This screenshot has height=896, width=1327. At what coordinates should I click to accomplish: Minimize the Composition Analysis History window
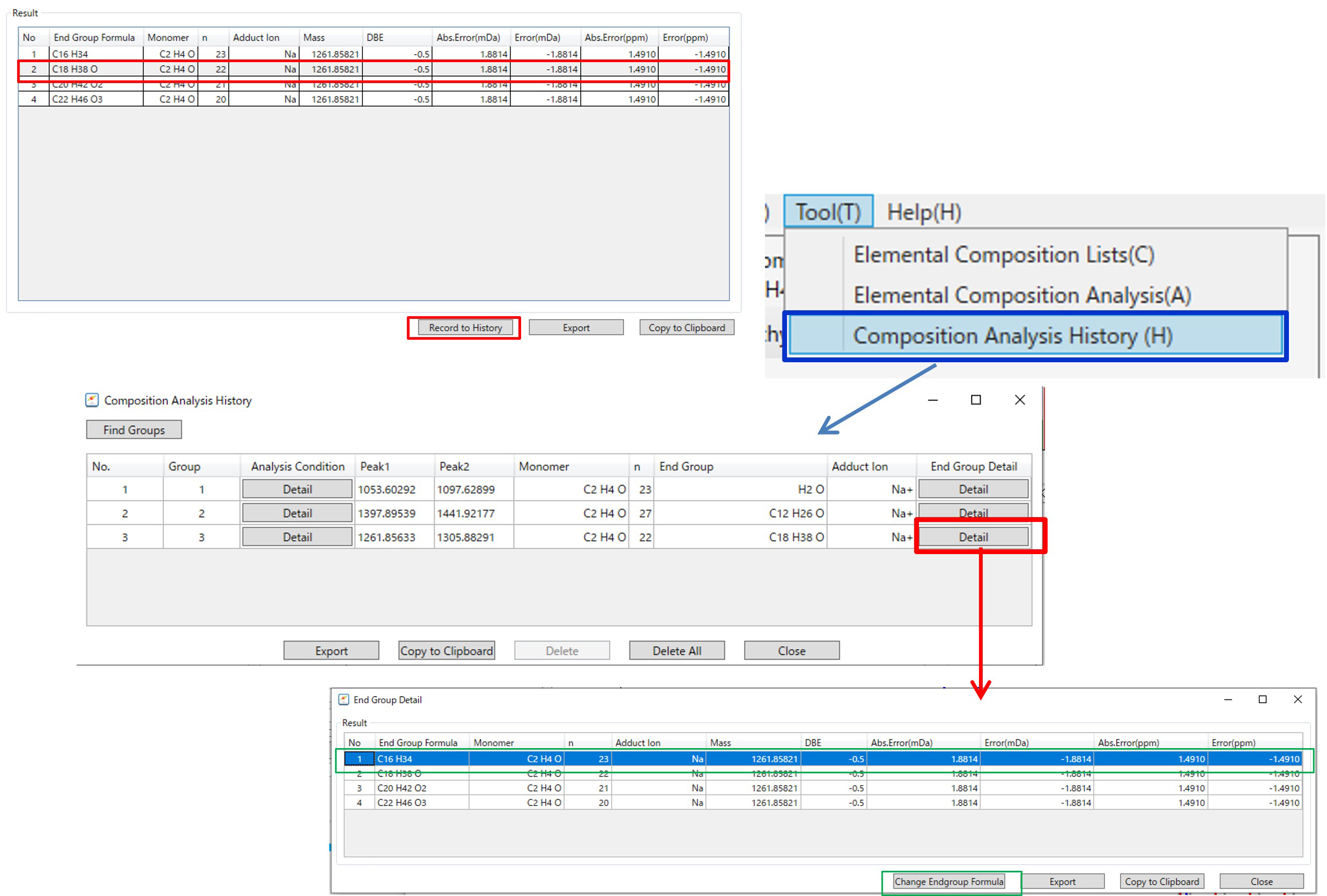coord(932,400)
